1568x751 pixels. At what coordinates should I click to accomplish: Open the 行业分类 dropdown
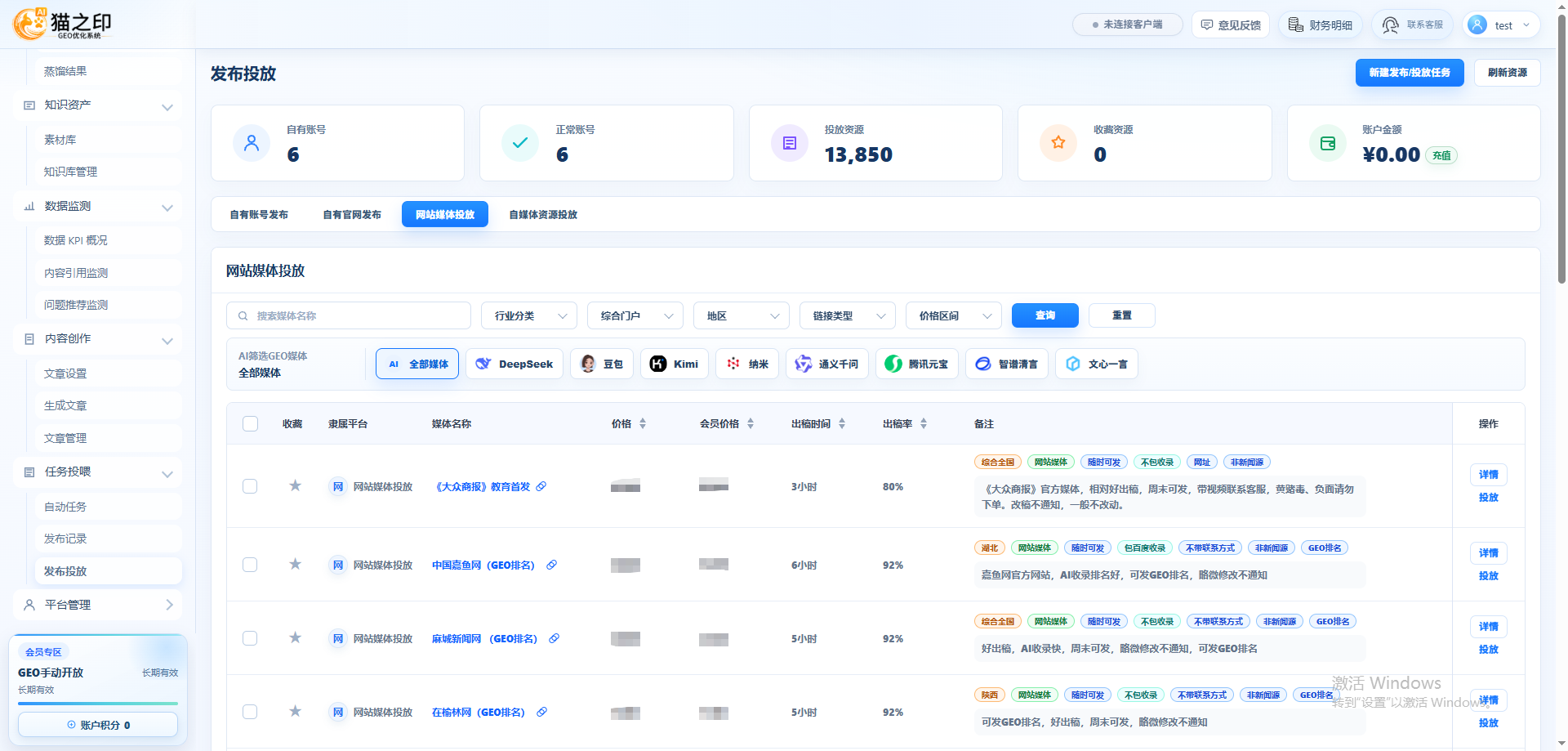coord(529,315)
